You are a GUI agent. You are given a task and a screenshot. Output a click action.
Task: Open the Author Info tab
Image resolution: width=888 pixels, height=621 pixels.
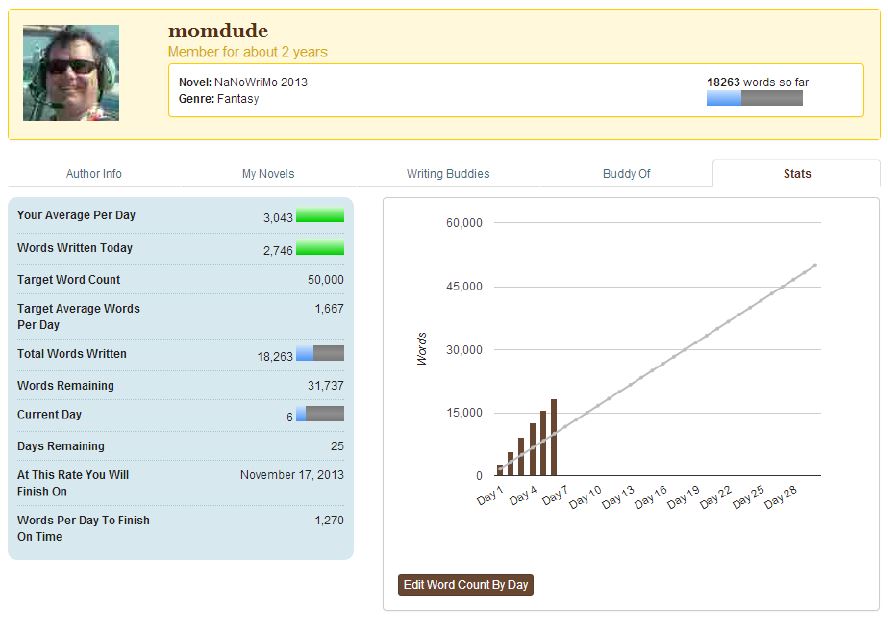click(x=94, y=174)
